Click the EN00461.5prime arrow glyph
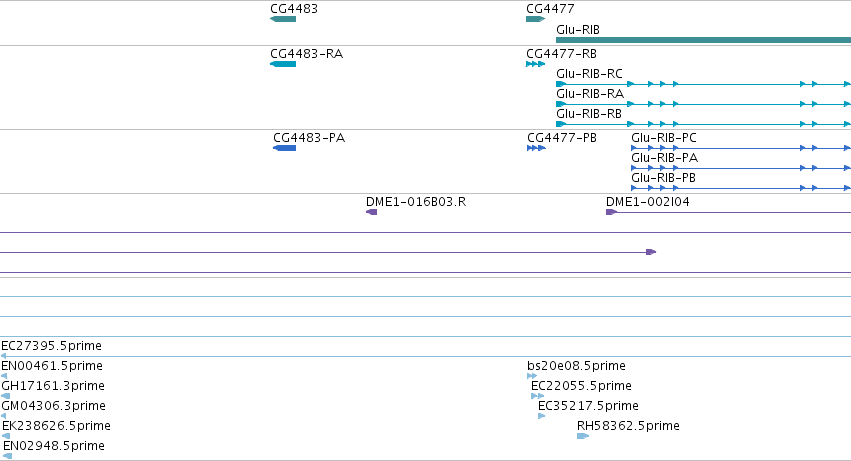The width and height of the screenshot is (851, 461). coord(4,376)
